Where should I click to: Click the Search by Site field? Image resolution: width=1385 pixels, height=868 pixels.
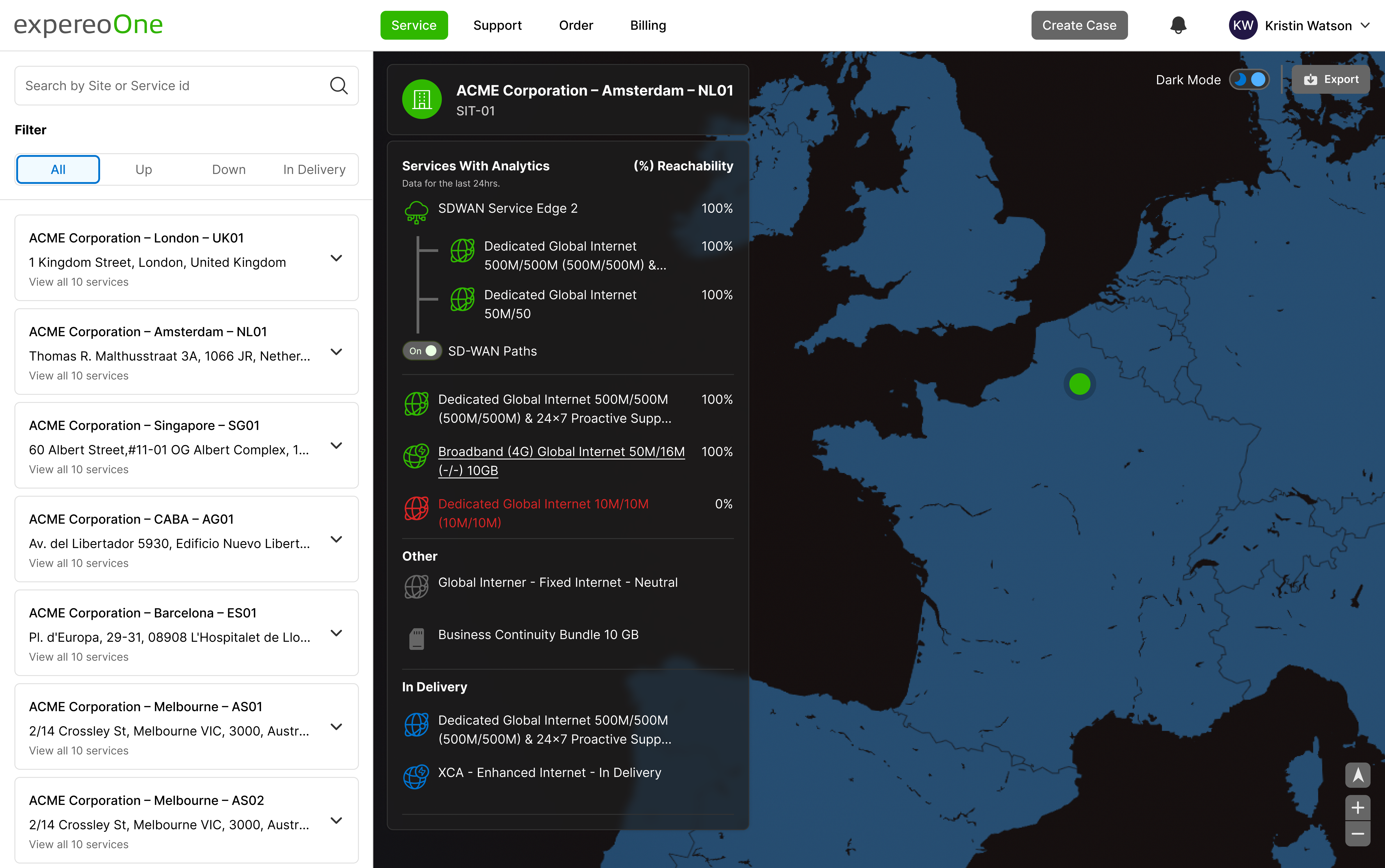point(172,86)
